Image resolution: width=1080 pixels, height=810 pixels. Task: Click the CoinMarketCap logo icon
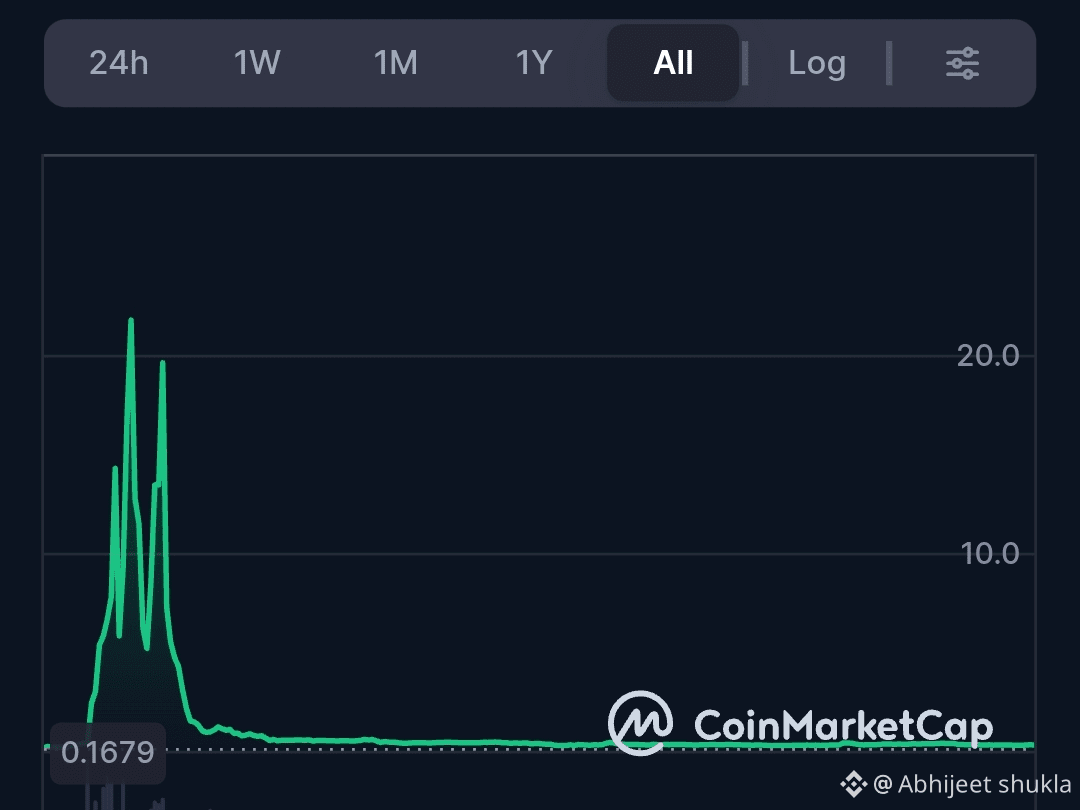(641, 723)
